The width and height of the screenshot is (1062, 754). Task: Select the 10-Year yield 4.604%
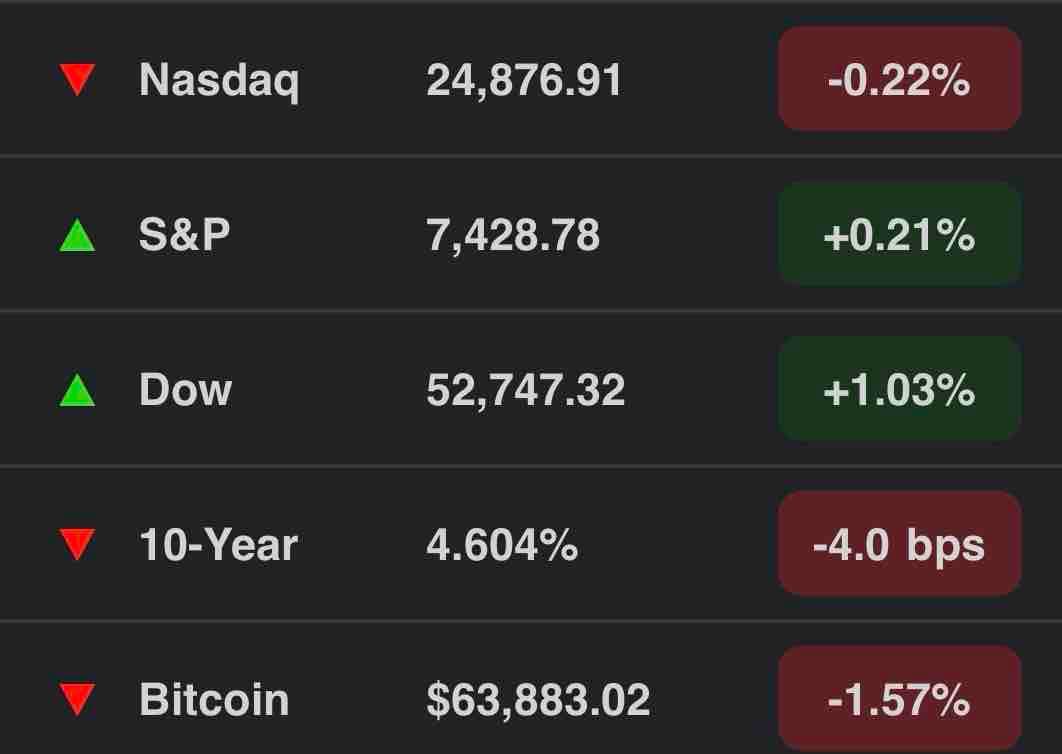click(x=502, y=545)
